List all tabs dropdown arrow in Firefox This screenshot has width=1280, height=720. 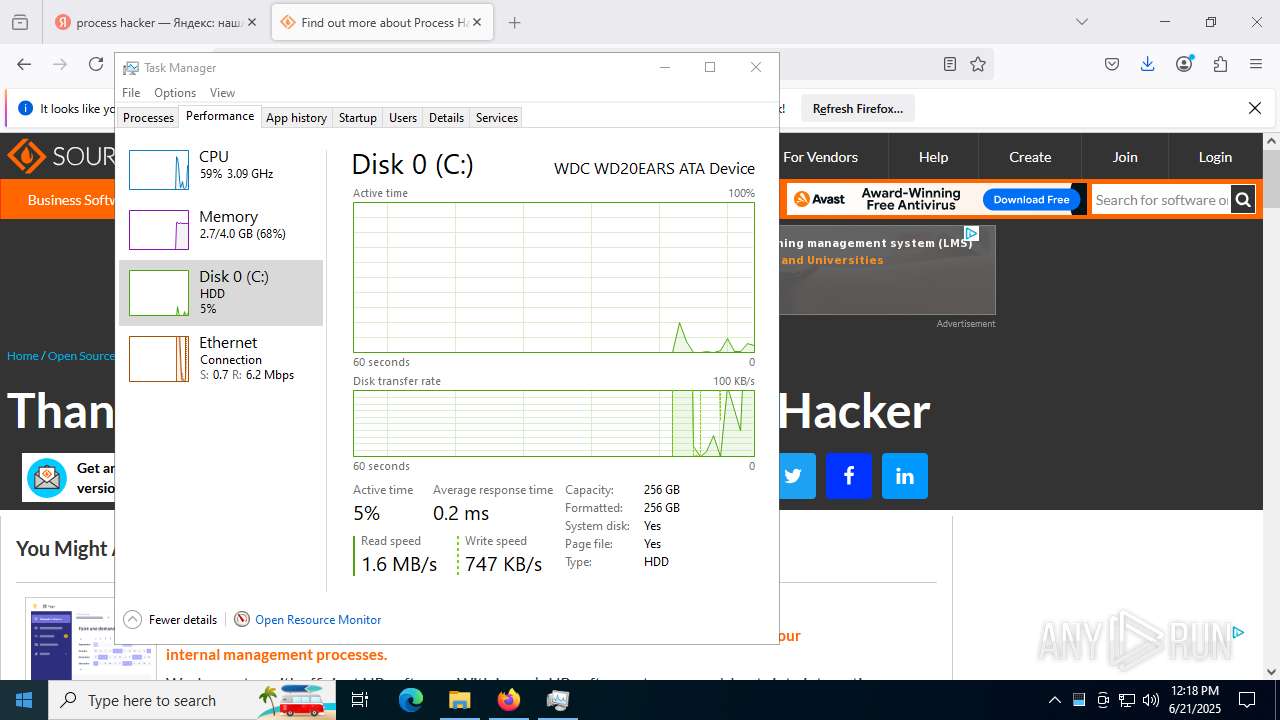pyautogui.click(x=1082, y=22)
